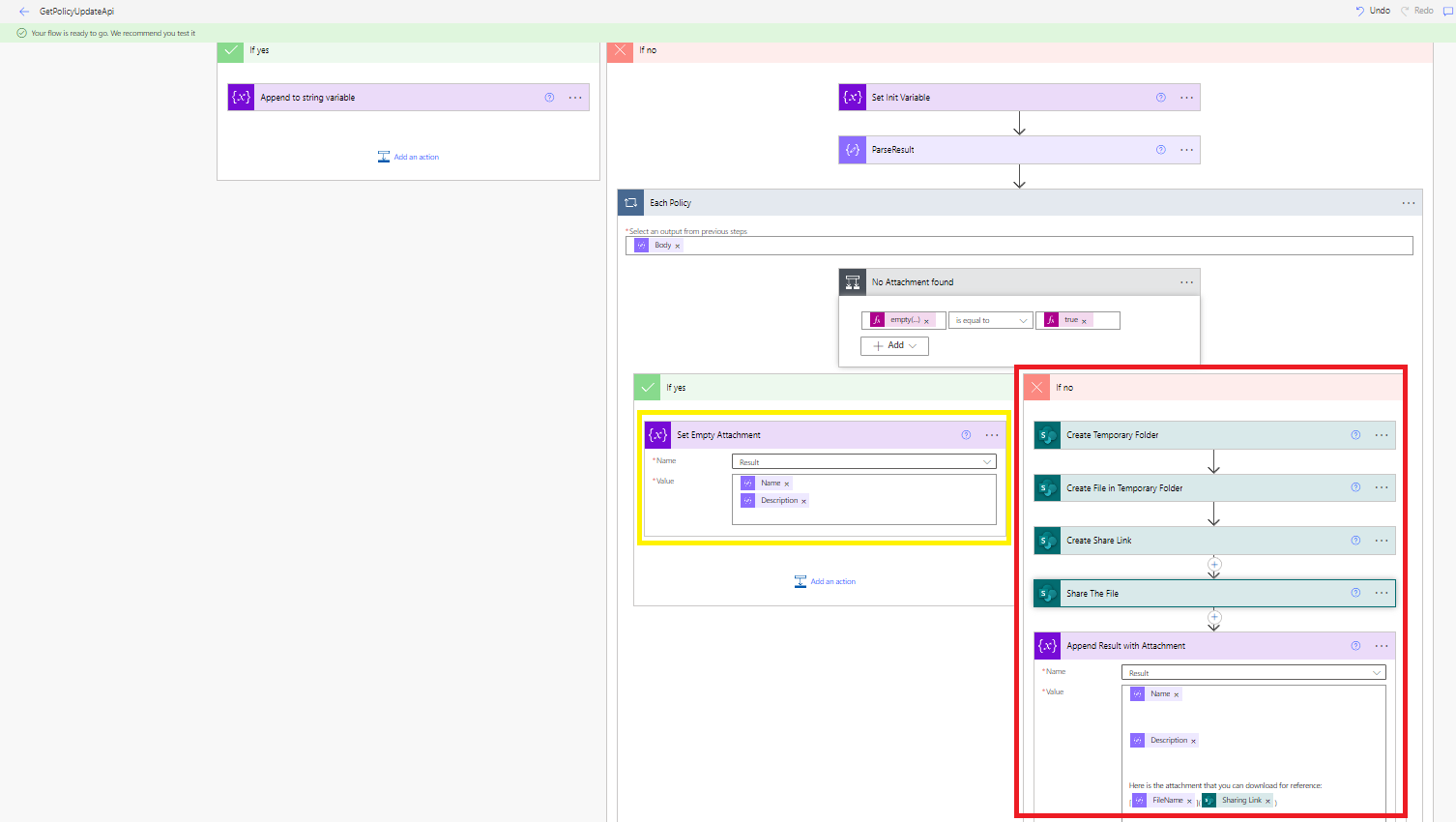Show help for ParseResult

pyautogui.click(x=1160, y=150)
